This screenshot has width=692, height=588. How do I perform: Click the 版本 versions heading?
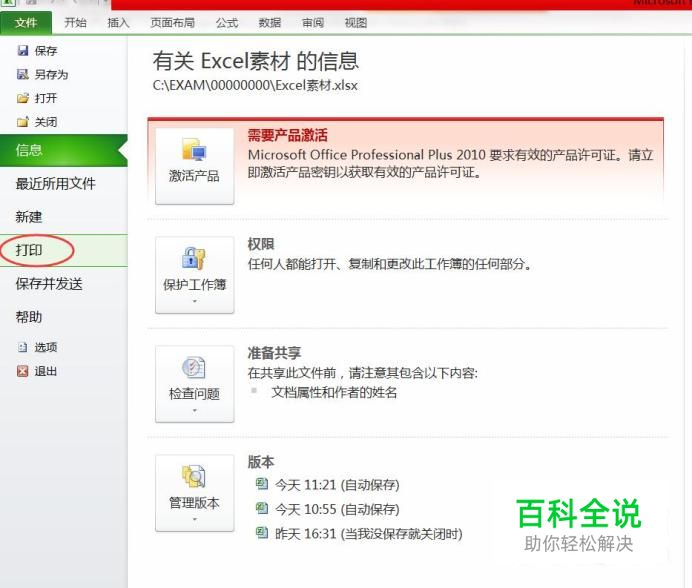[x=261, y=462]
